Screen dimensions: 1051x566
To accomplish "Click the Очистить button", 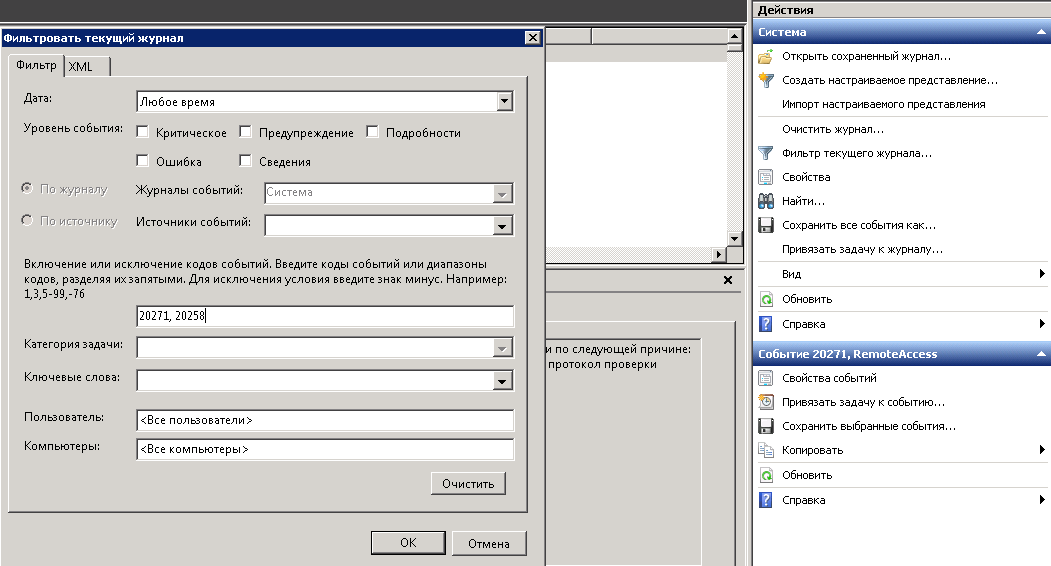I will [468, 484].
